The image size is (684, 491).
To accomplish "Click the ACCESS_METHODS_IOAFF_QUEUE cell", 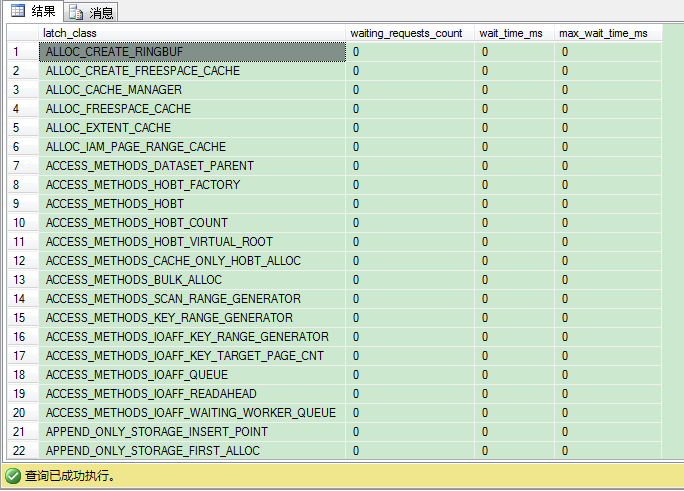I will pyautogui.click(x=192, y=375).
